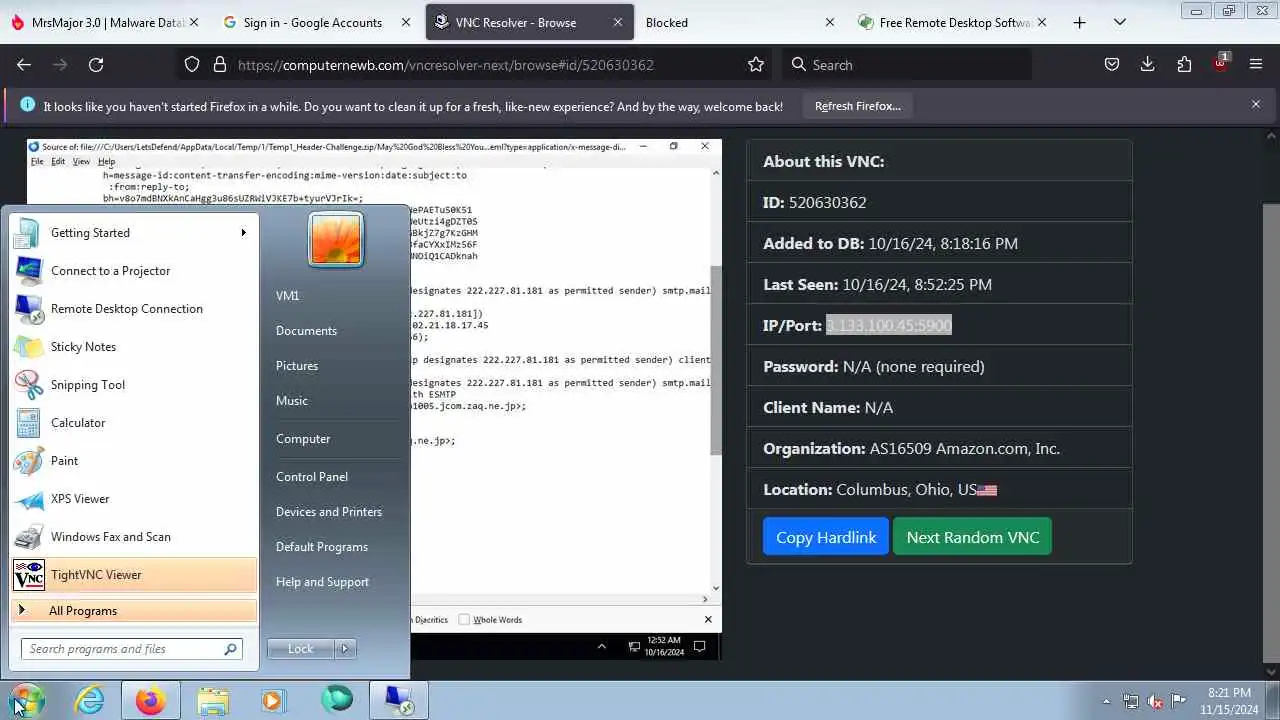
Task: Click the uBlock extension icon in toolbar
Action: tap(1221, 63)
